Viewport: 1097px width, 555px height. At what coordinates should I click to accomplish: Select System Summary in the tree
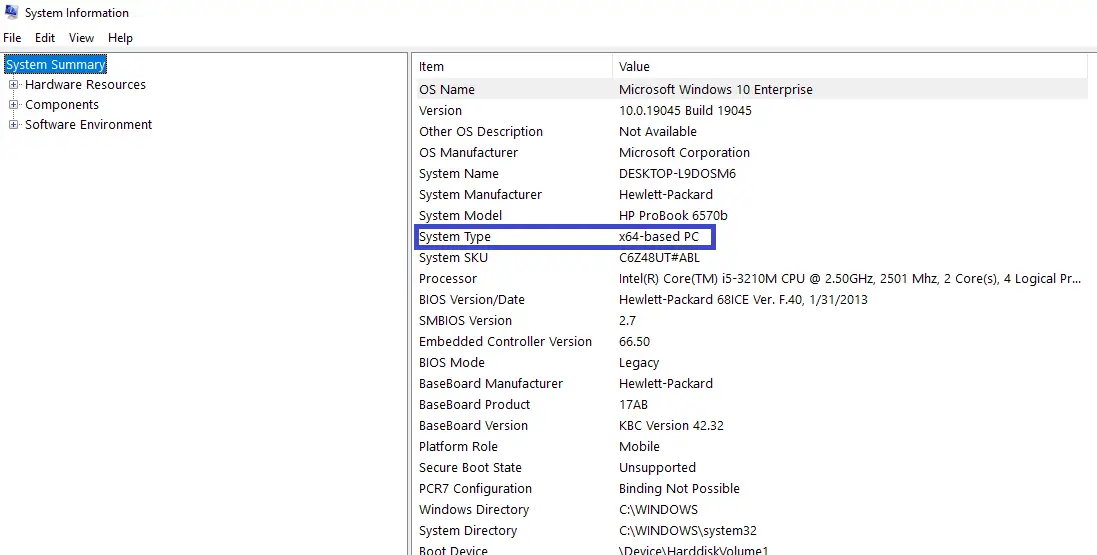[55, 64]
